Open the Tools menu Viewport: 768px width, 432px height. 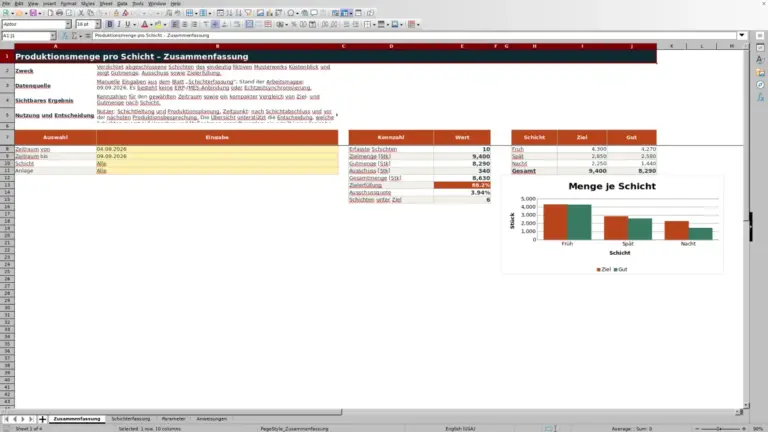(138, 3)
